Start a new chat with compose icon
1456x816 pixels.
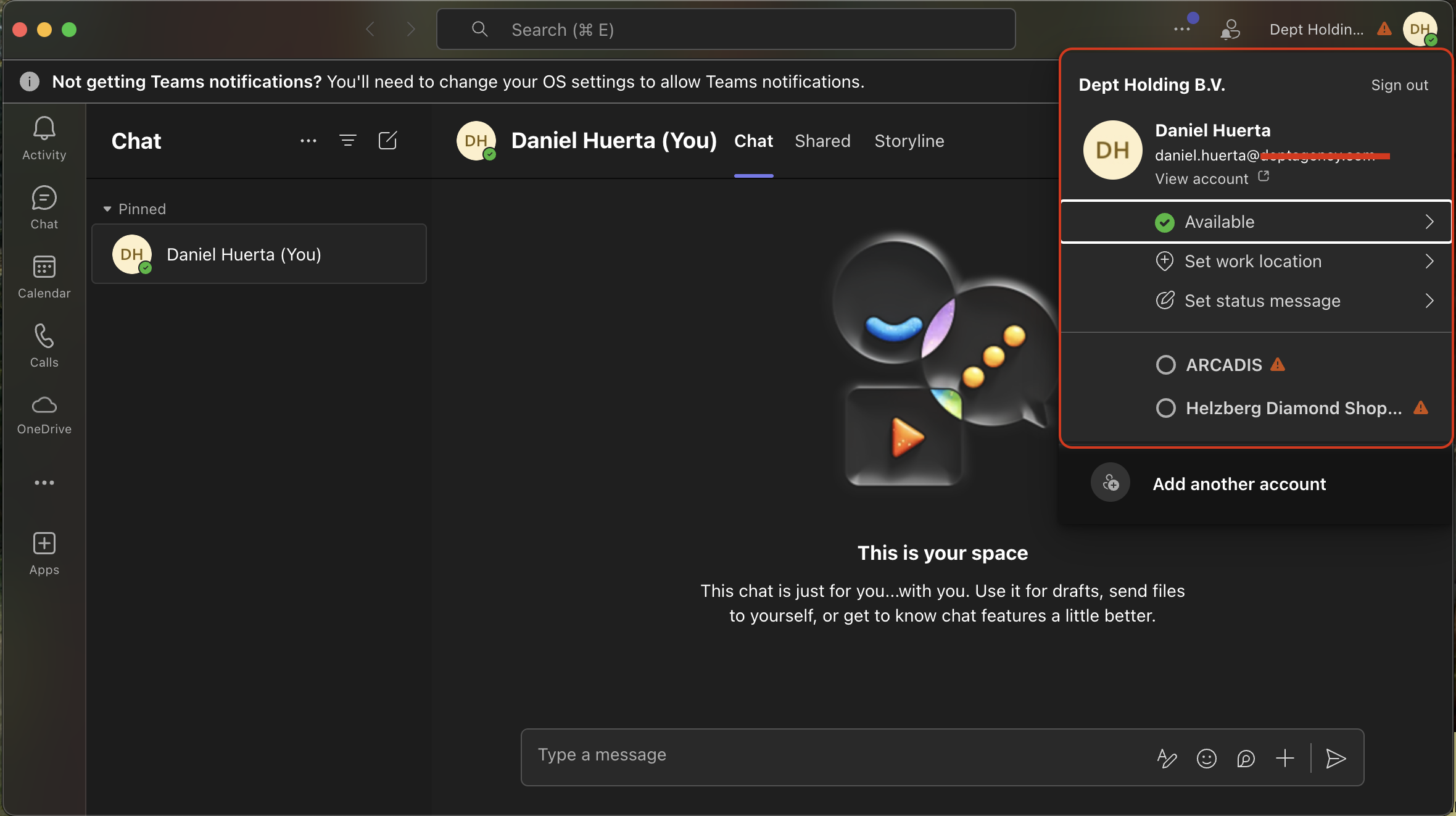tap(387, 141)
